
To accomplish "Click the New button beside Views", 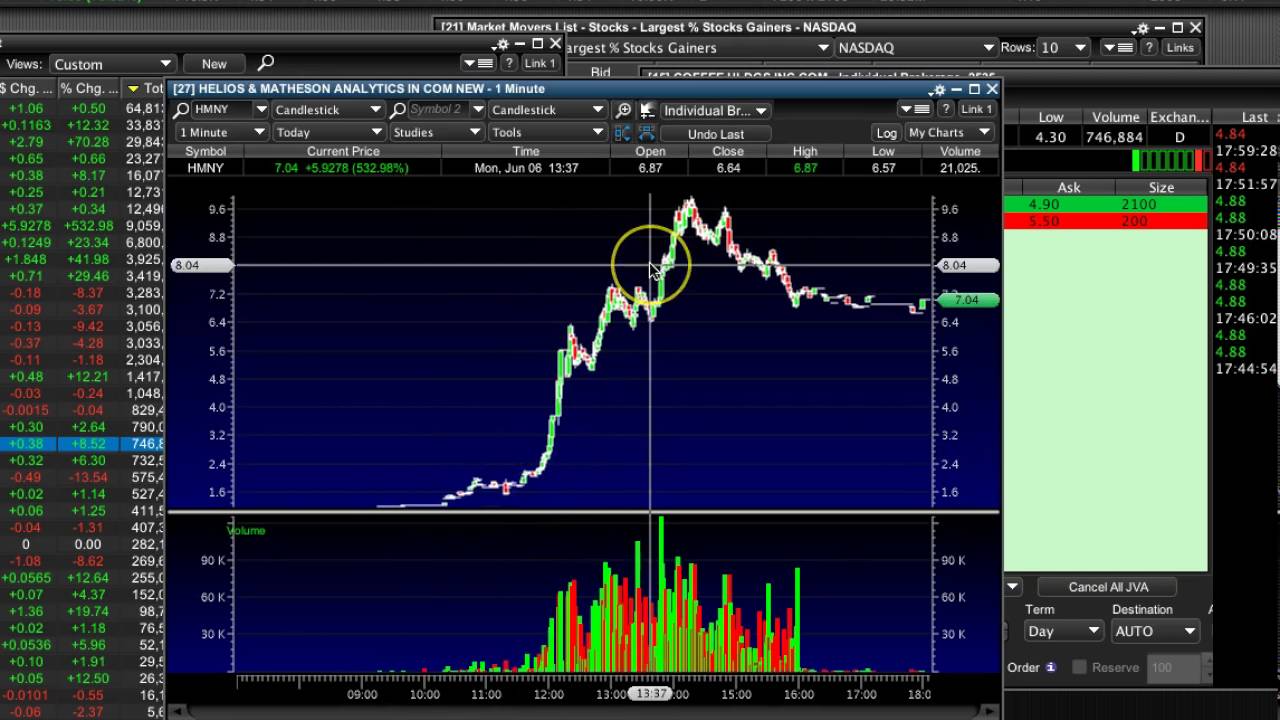I will pyautogui.click(x=214, y=63).
